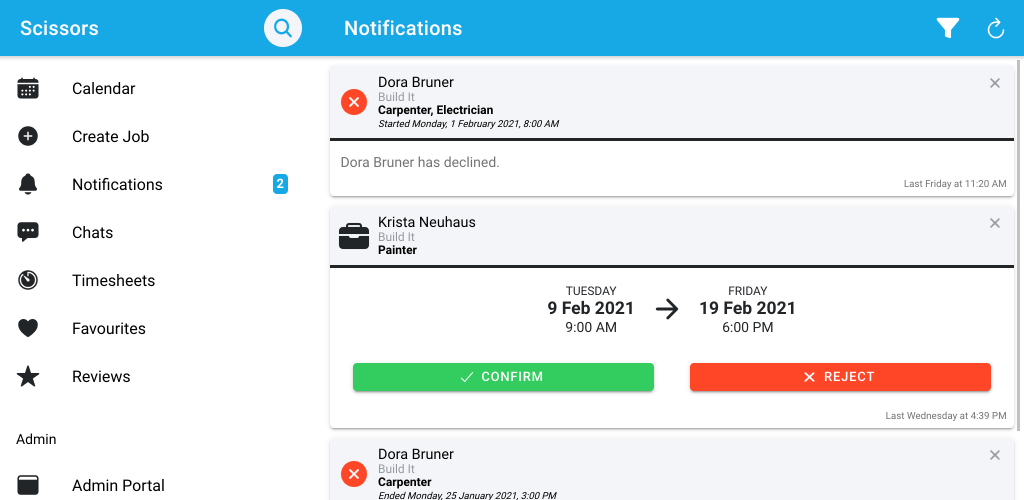Image resolution: width=1024 pixels, height=500 pixels.
Task: Click the notifications list scrollbar
Action: pos(1018,245)
